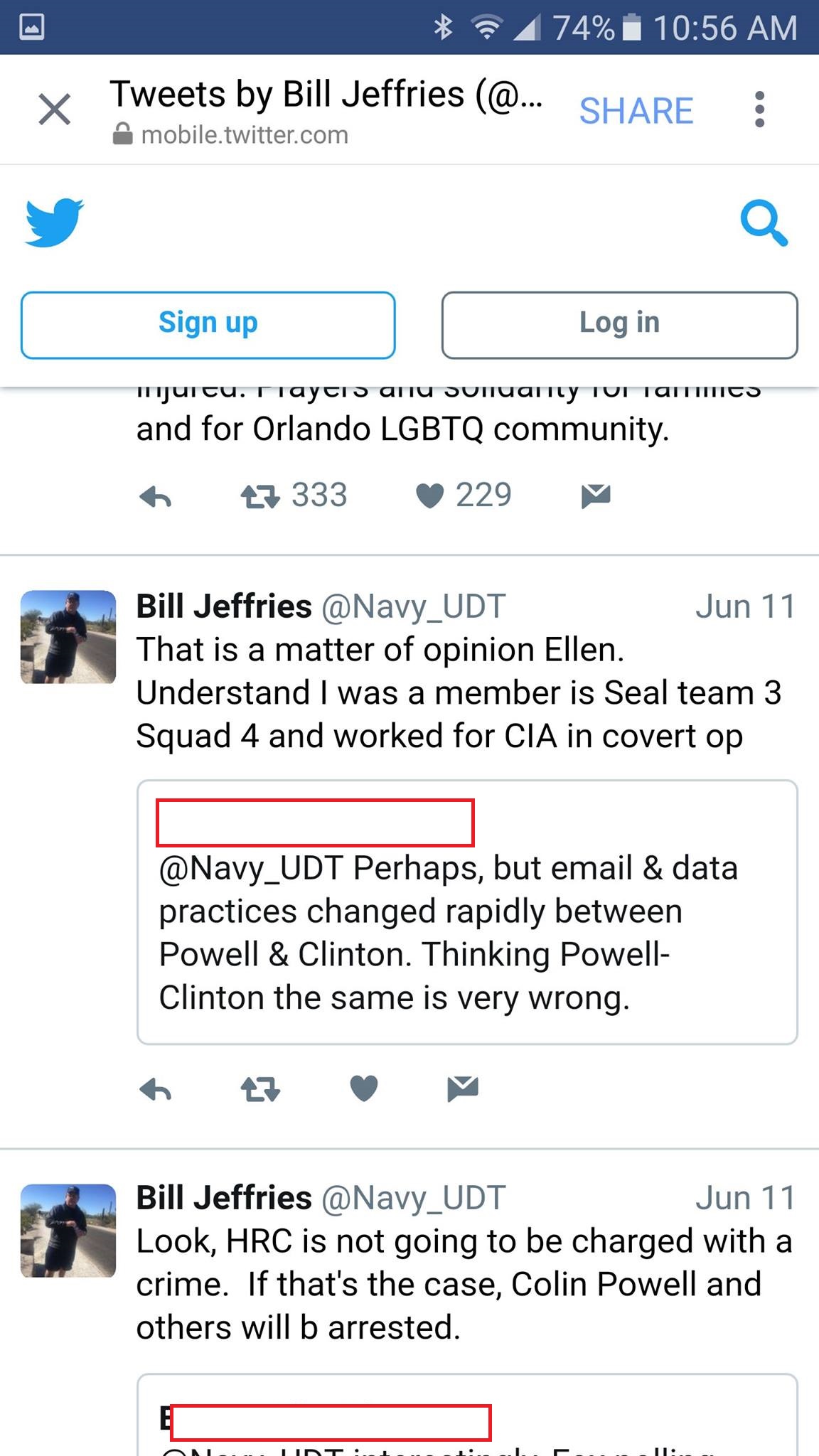Reply to the Orlando LGBTQ community tweet
This screenshot has height=1456, width=819.
coord(156,497)
